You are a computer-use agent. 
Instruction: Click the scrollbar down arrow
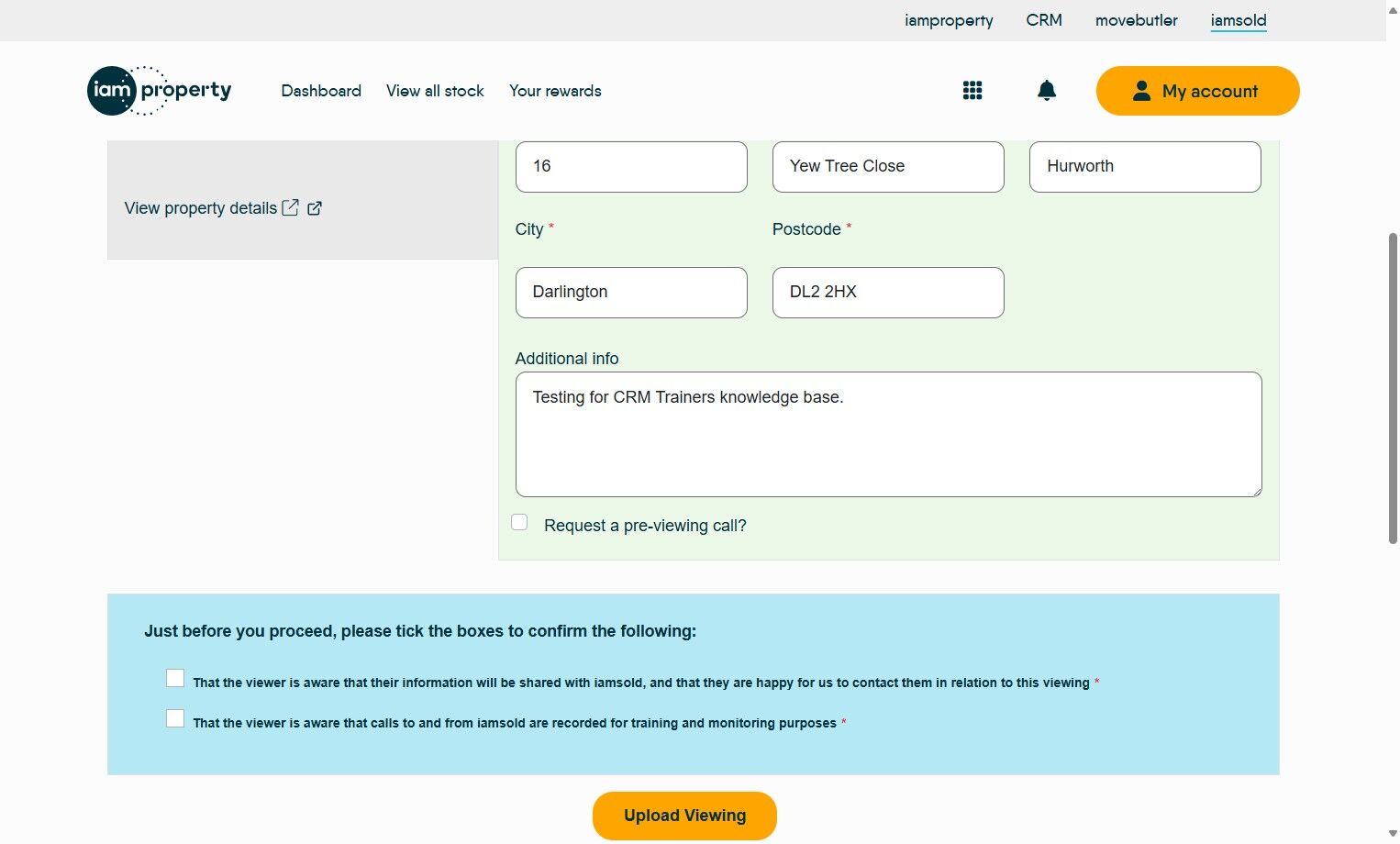coord(1393,834)
